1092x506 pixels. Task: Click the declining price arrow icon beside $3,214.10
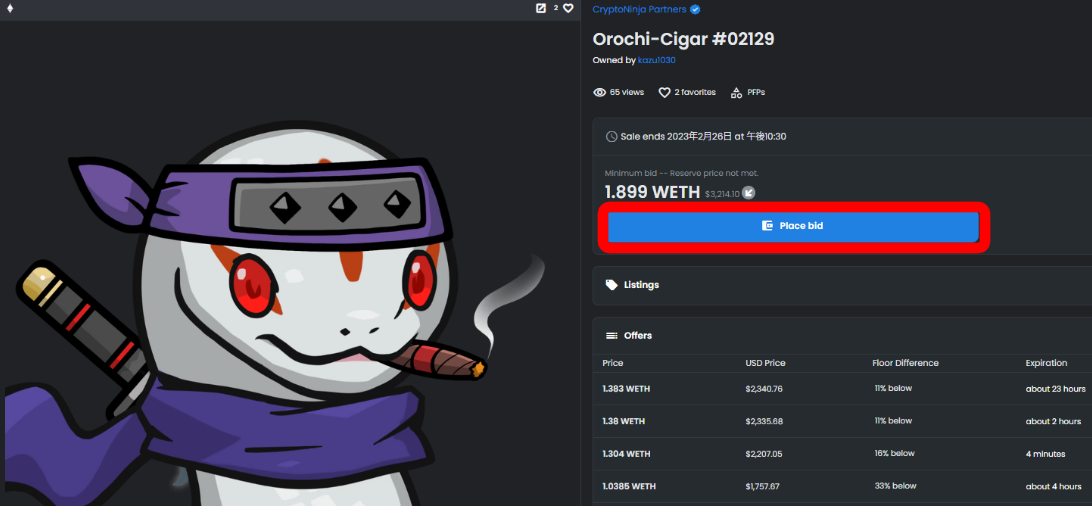point(749,193)
